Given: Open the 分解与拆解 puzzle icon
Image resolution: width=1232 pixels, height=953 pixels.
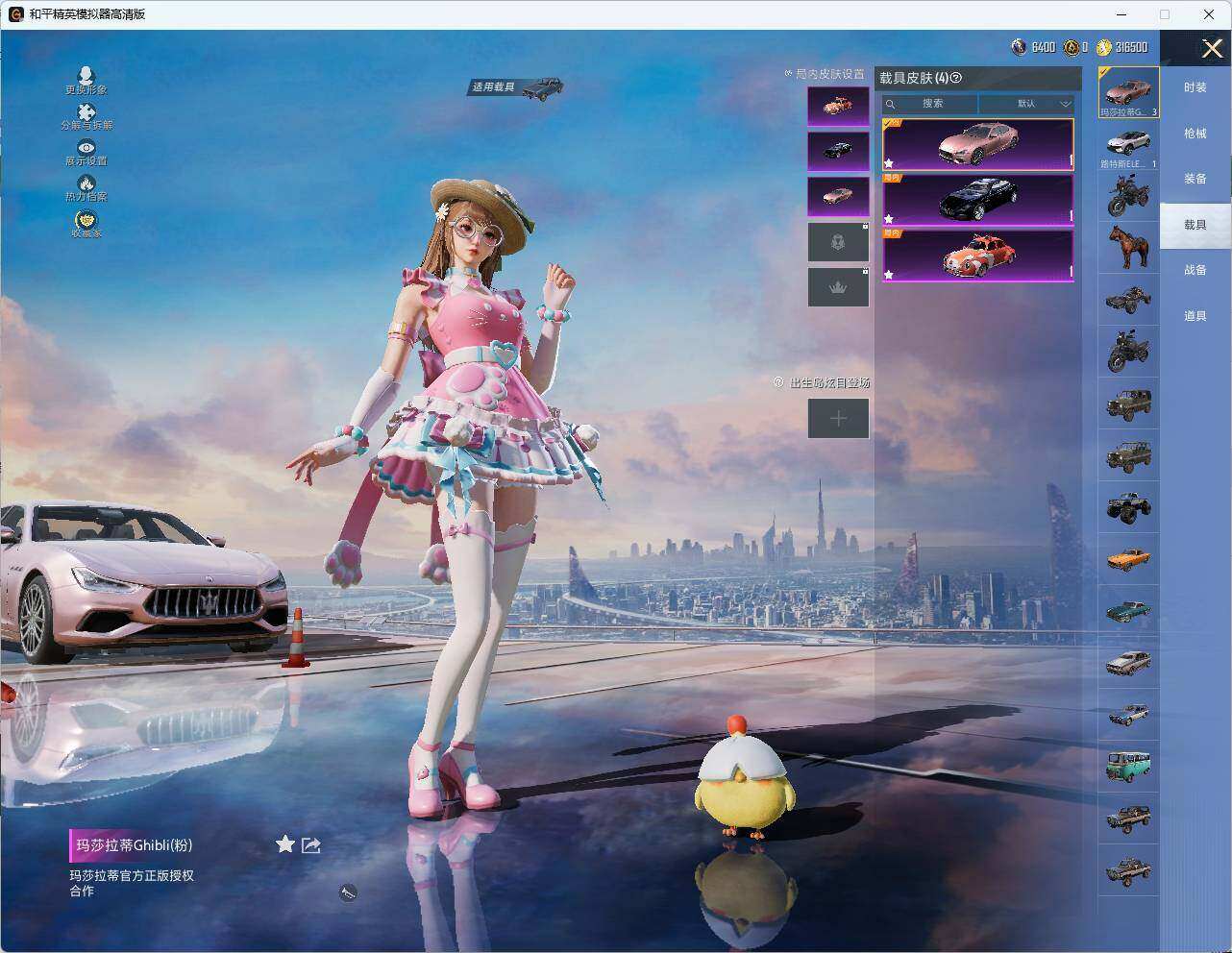Looking at the screenshot, I should tap(86, 112).
